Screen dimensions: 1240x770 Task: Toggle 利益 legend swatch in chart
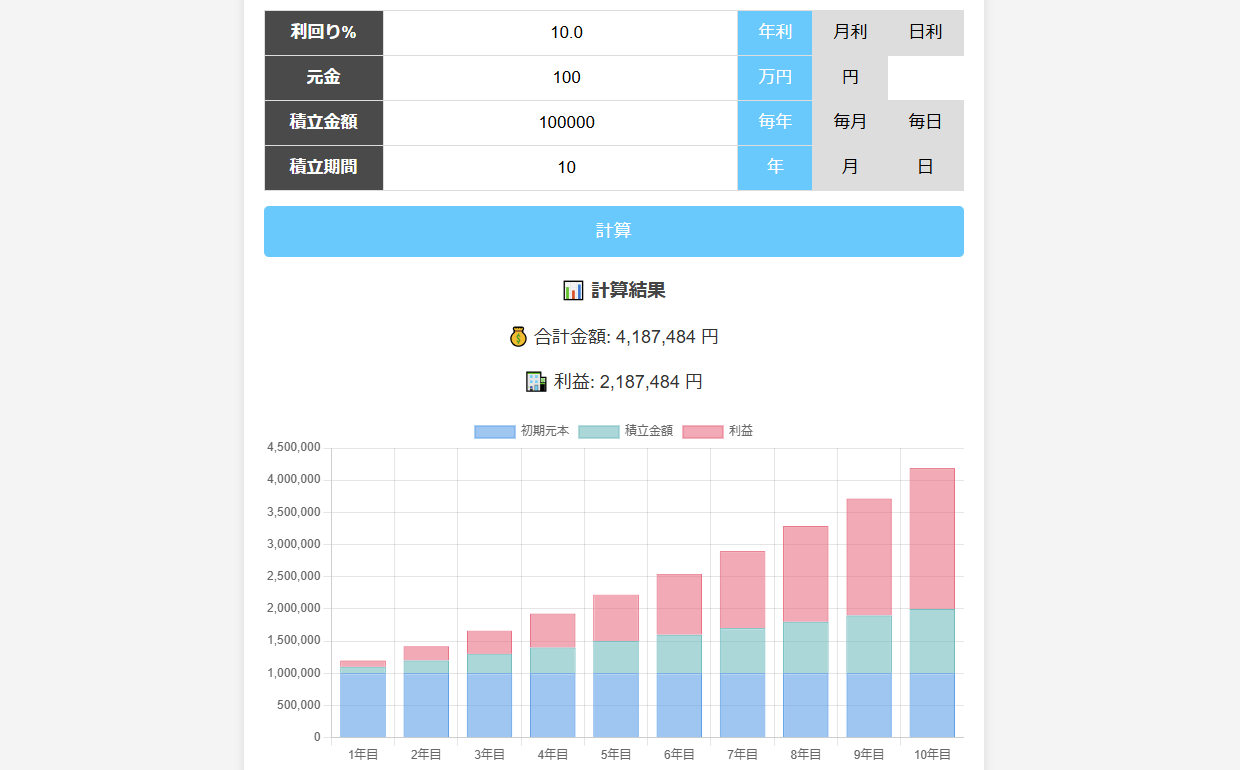click(x=702, y=431)
